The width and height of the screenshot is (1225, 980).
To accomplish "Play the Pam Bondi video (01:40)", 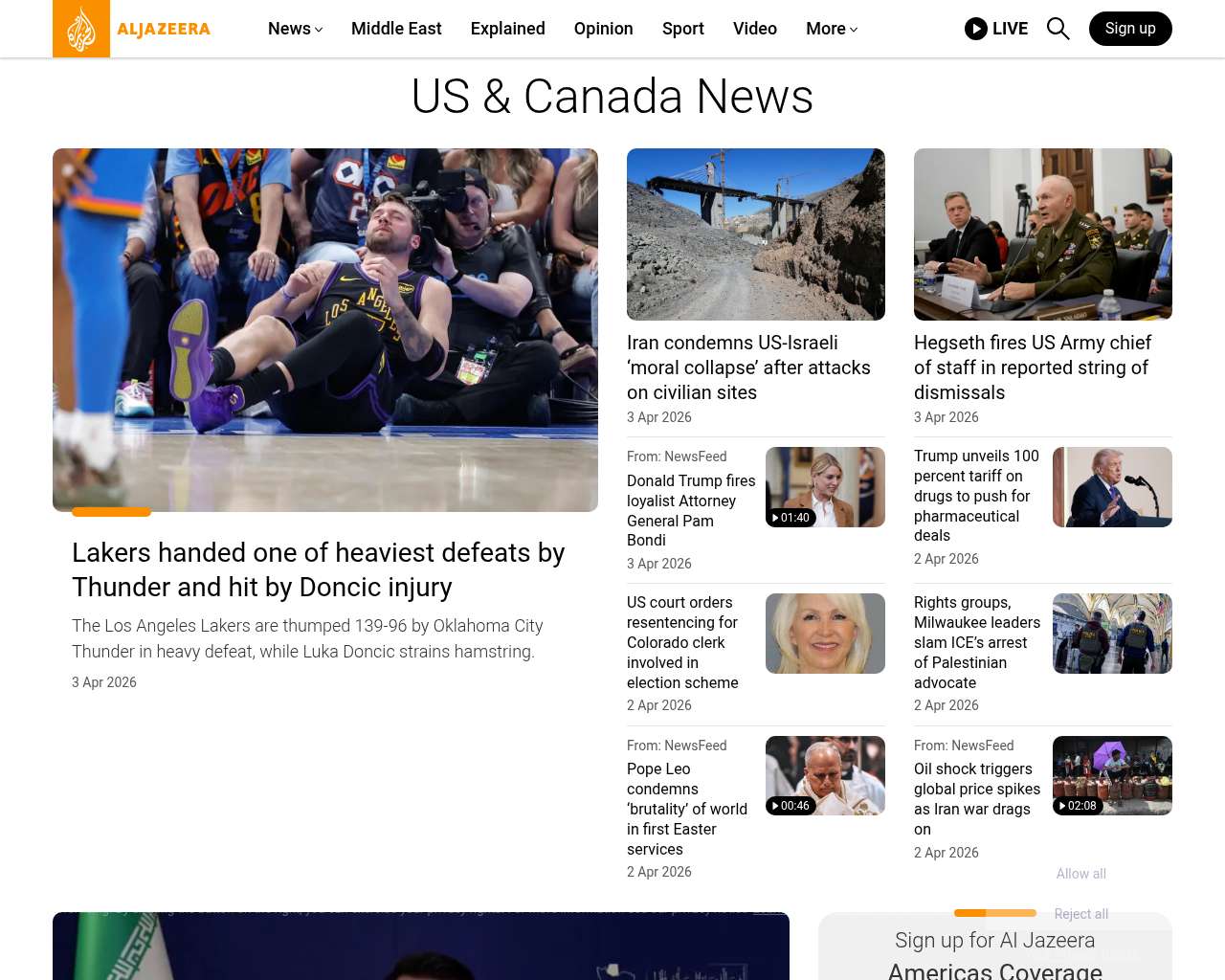I will (824, 487).
